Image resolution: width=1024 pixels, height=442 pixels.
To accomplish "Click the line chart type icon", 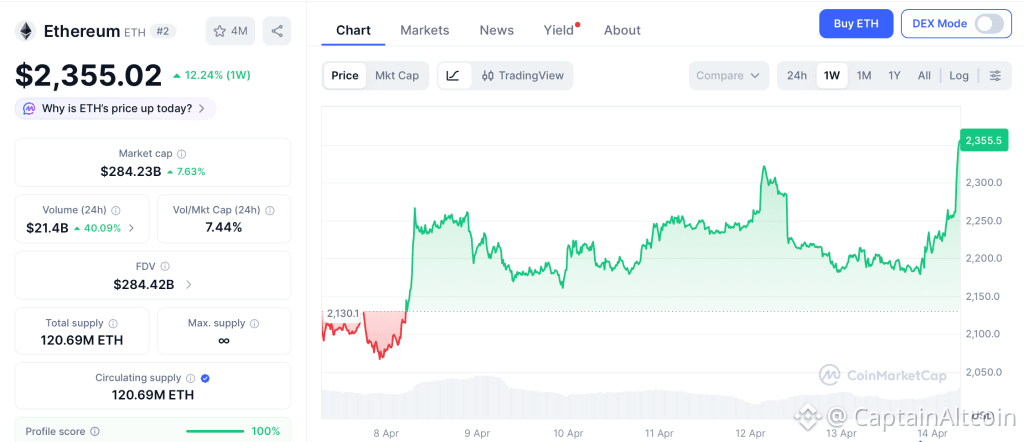I will coord(453,76).
